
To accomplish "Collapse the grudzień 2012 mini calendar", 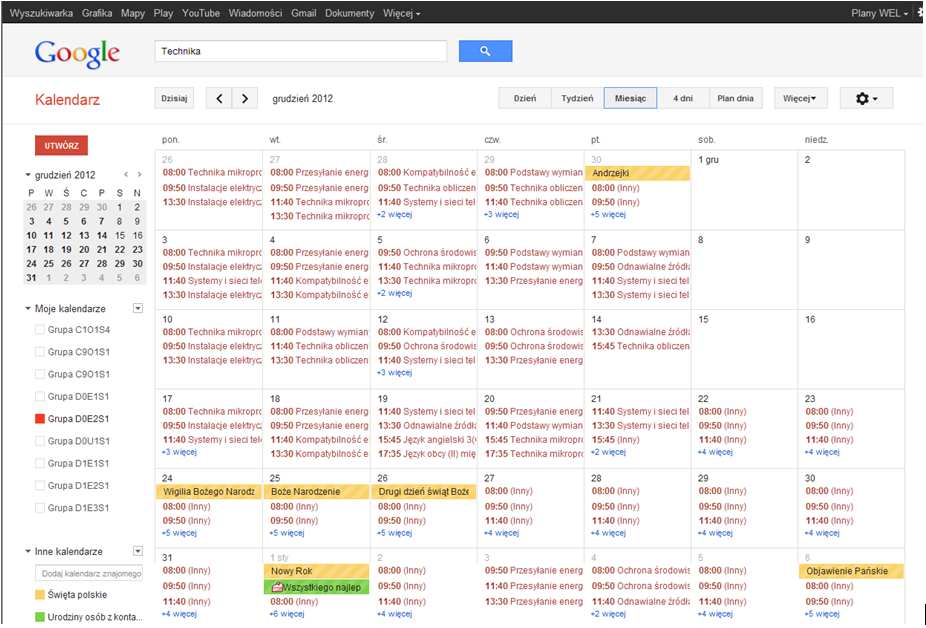I will [28, 175].
